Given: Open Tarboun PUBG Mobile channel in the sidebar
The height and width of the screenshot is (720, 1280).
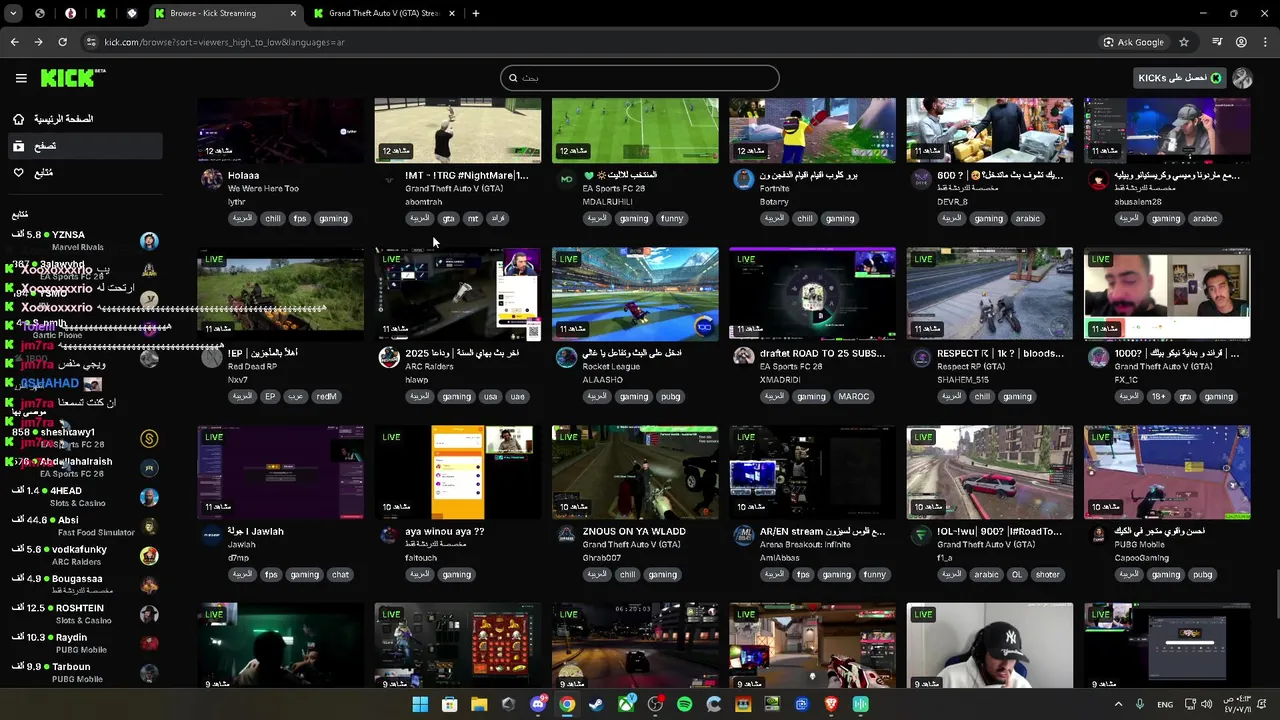Looking at the screenshot, I should pos(84,672).
